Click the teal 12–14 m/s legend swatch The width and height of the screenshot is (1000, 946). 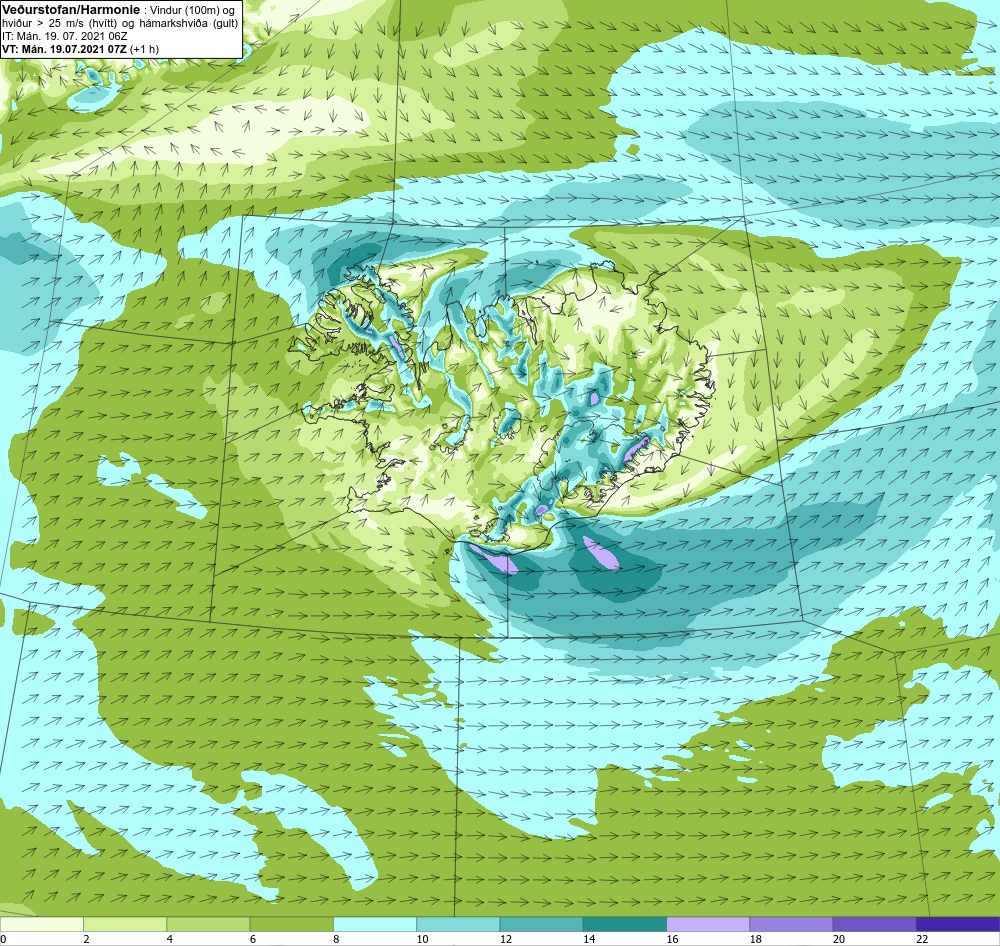tap(541, 924)
